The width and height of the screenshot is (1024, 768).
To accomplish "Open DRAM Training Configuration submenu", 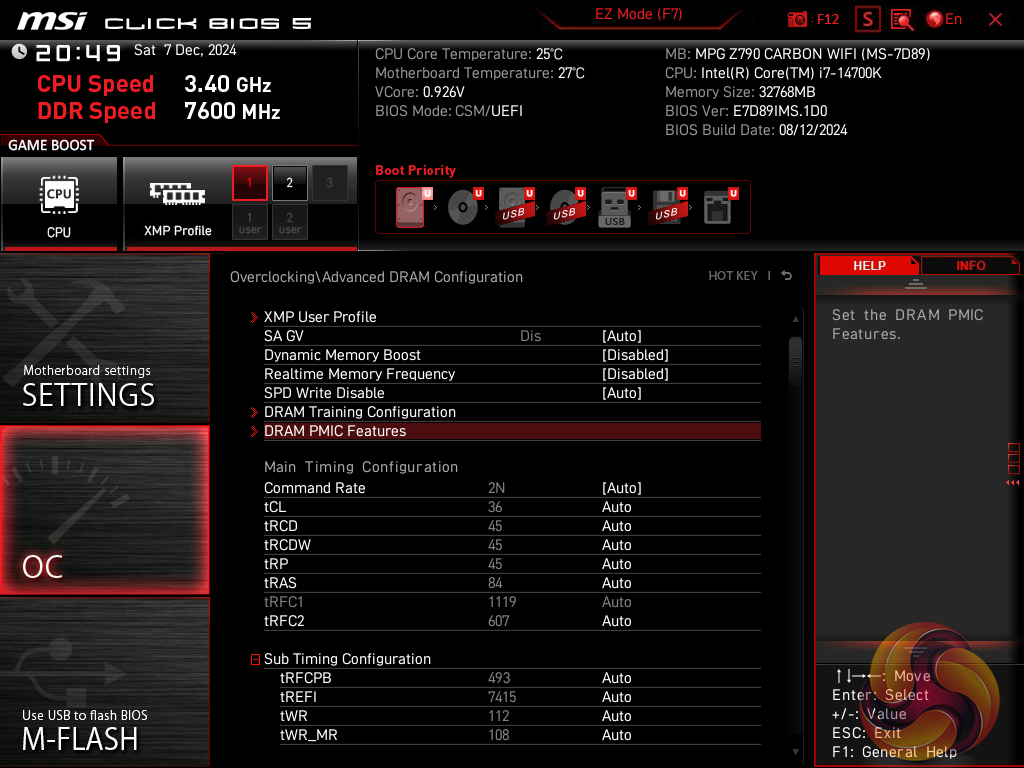I will [x=359, y=412].
